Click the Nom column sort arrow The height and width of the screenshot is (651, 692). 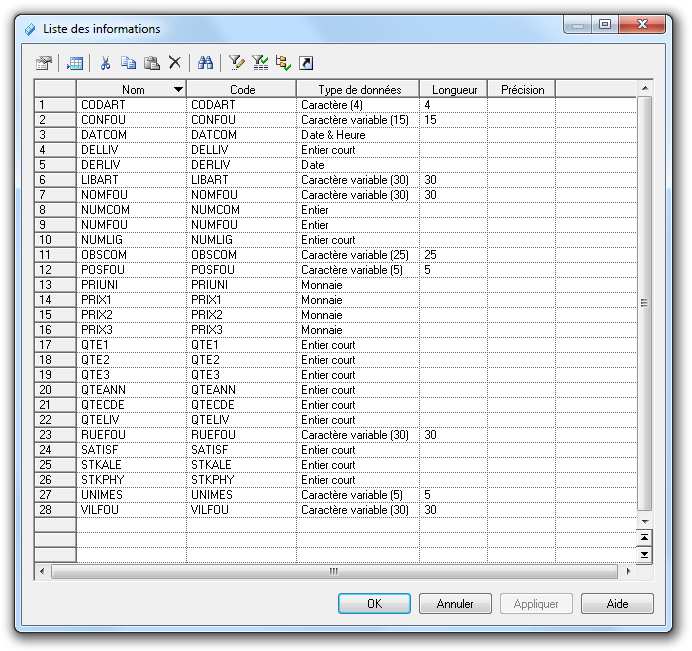click(178, 90)
